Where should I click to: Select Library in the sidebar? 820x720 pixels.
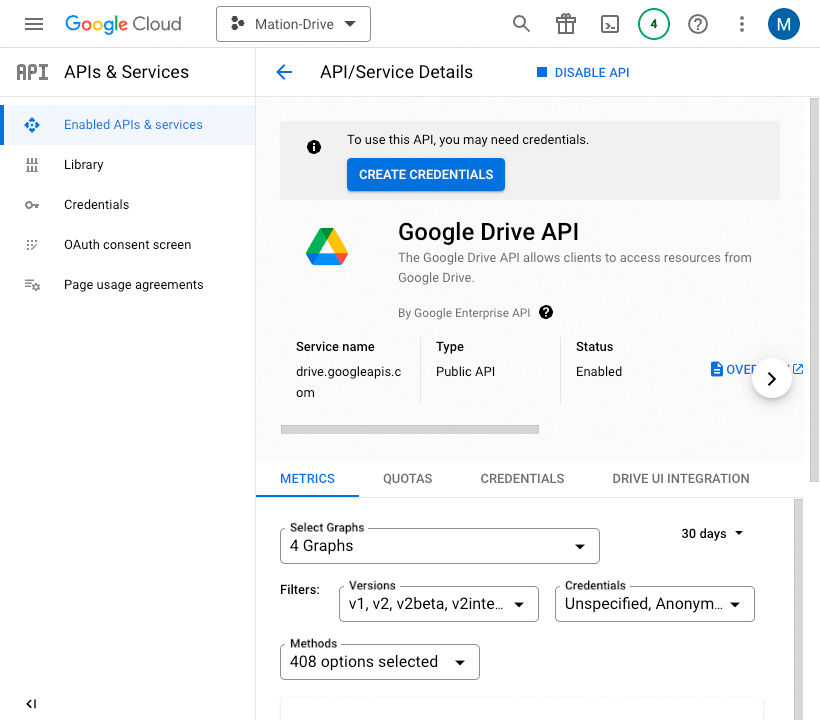128,165
